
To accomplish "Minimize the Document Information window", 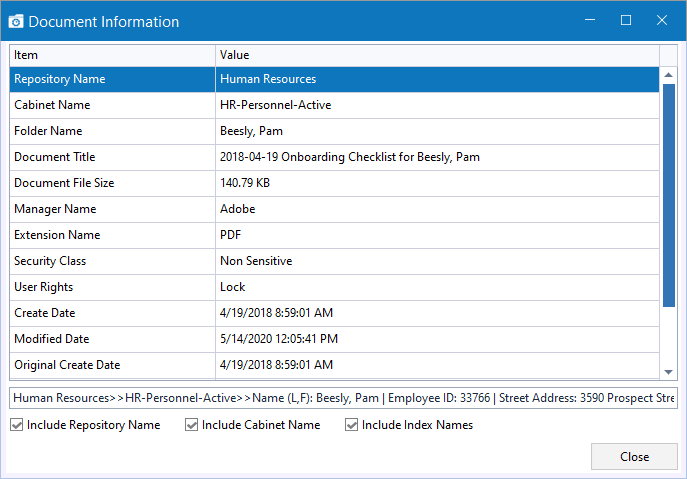I will coord(590,20).
